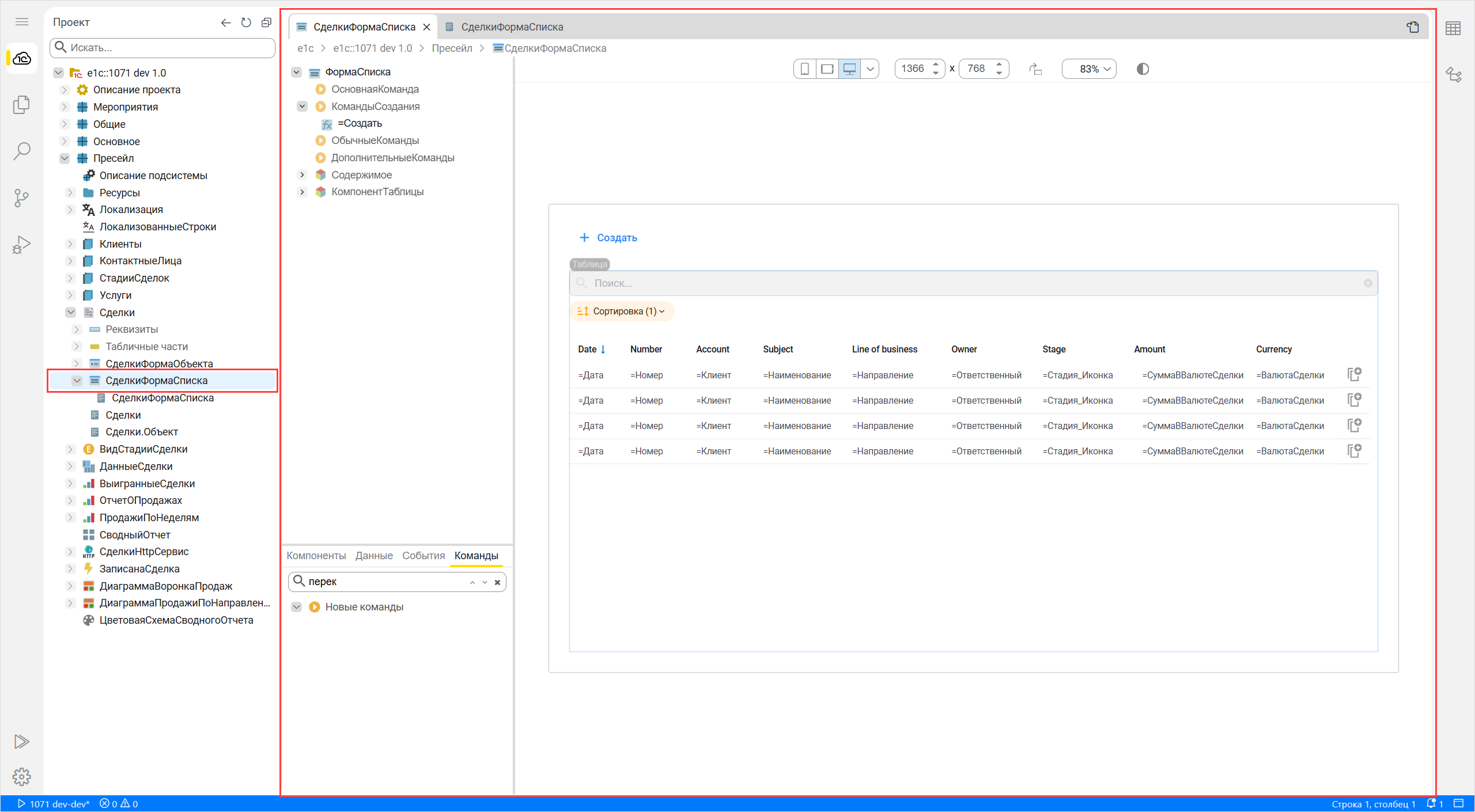Collapse the Пресейл subsystem
1475x812 pixels.
point(65,158)
